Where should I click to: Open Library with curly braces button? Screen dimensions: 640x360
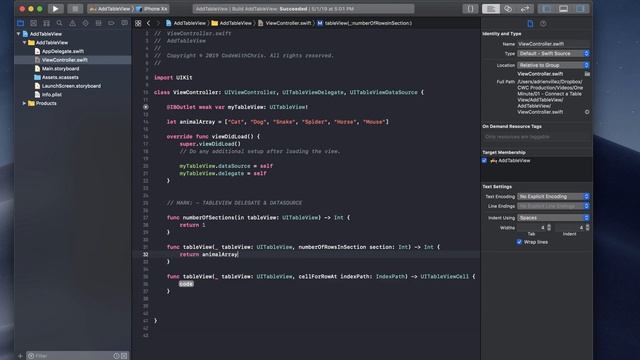(470, 9)
